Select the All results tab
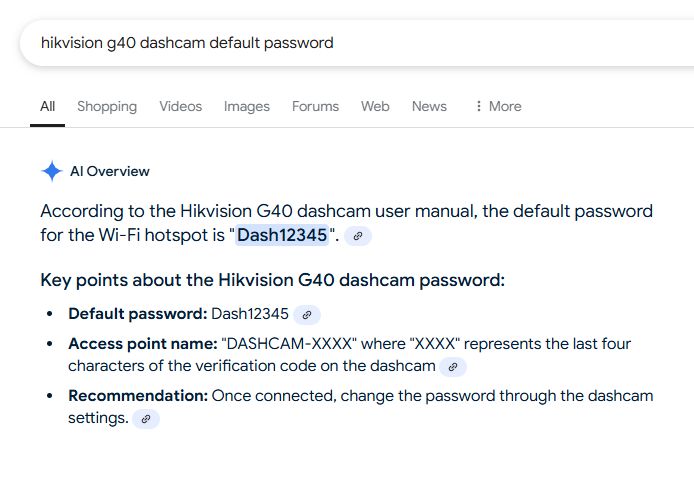The width and height of the screenshot is (694, 483). [x=47, y=106]
